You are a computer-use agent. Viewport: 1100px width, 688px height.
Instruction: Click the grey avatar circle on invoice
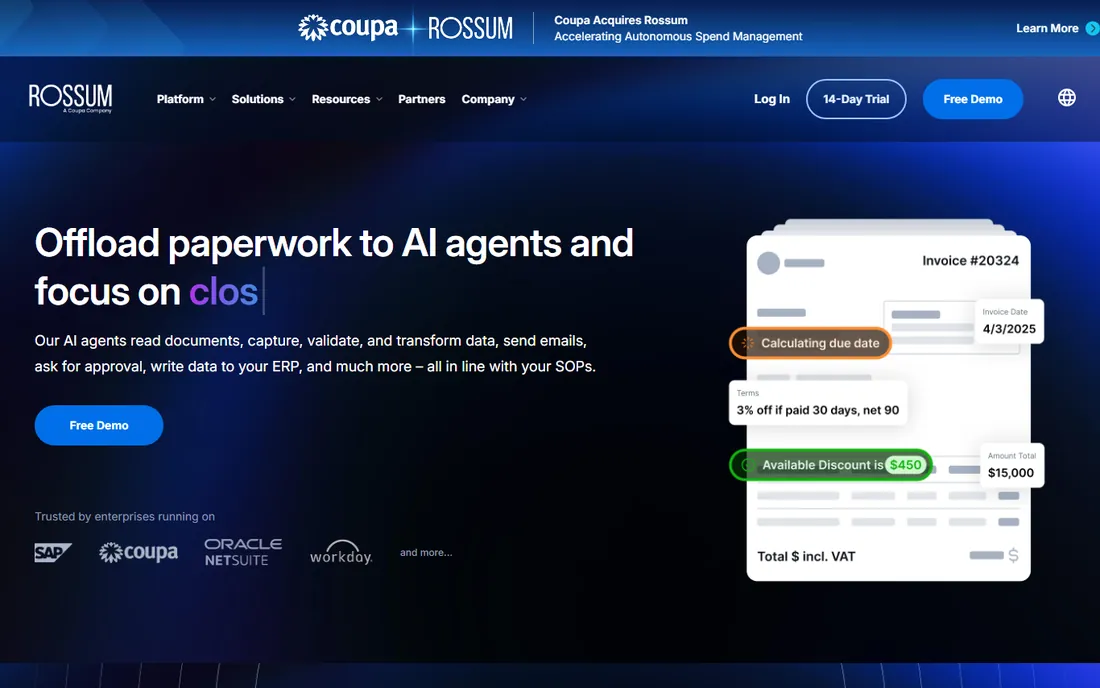pos(768,263)
